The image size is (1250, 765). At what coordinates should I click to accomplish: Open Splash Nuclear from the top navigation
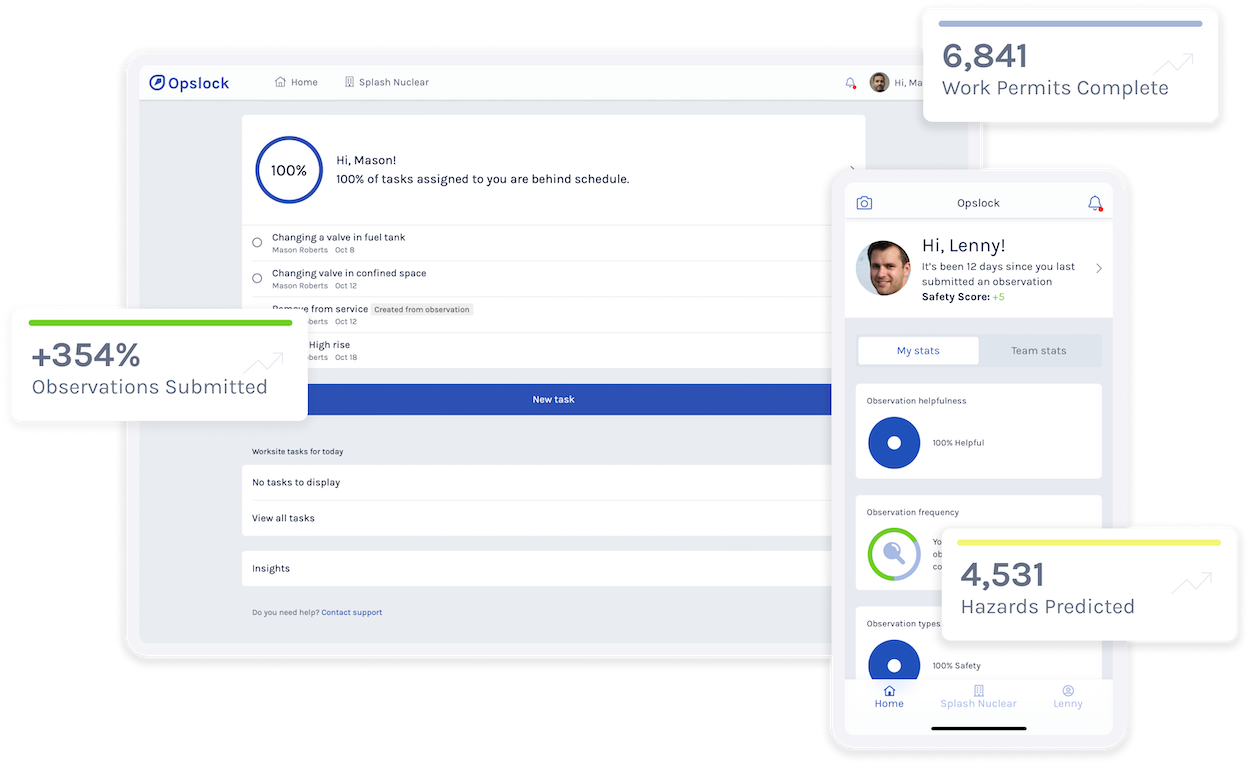386,82
